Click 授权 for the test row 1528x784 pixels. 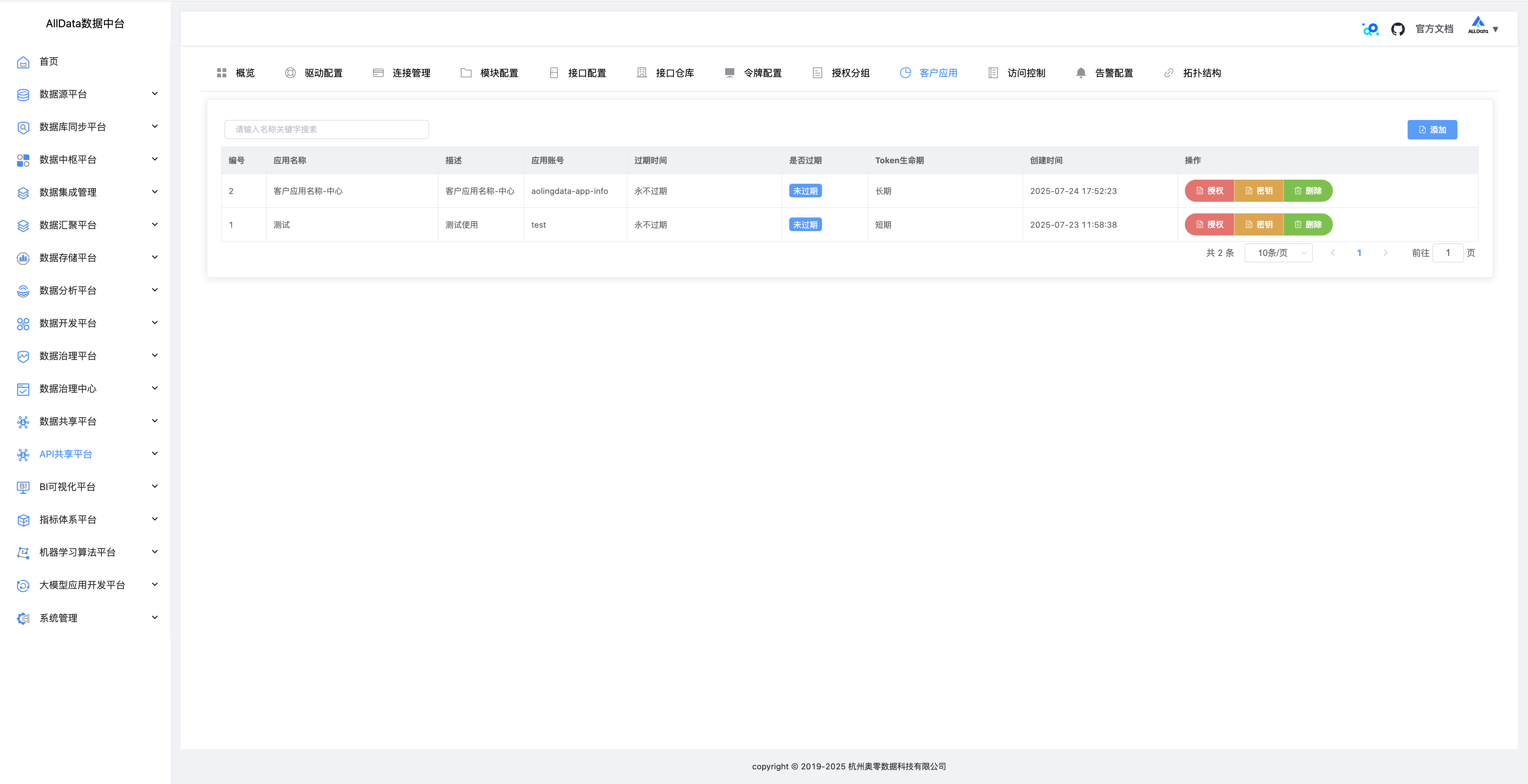[x=1209, y=225]
